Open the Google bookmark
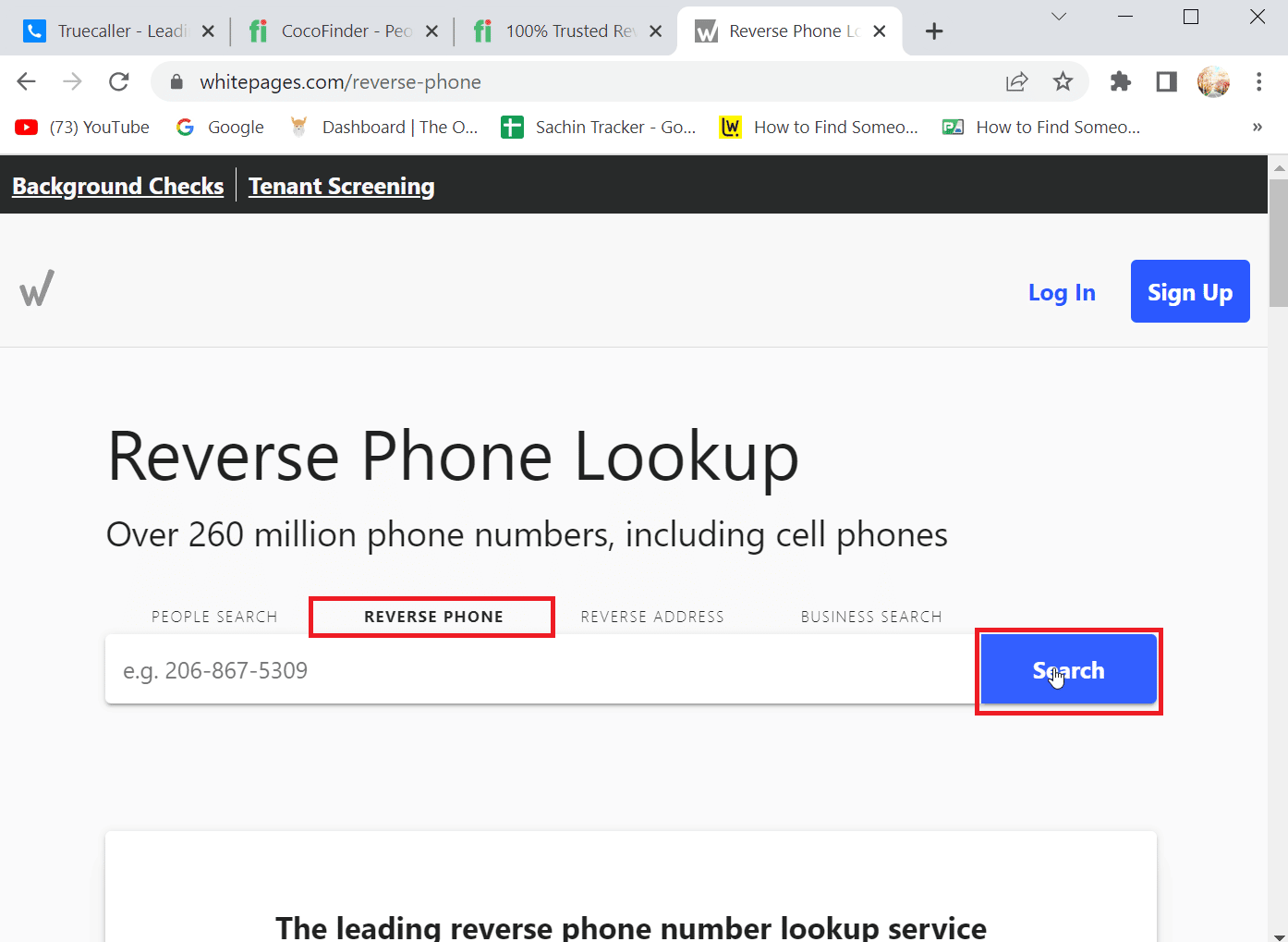This screenshot has height=942, width=1288. pos(220,127)
